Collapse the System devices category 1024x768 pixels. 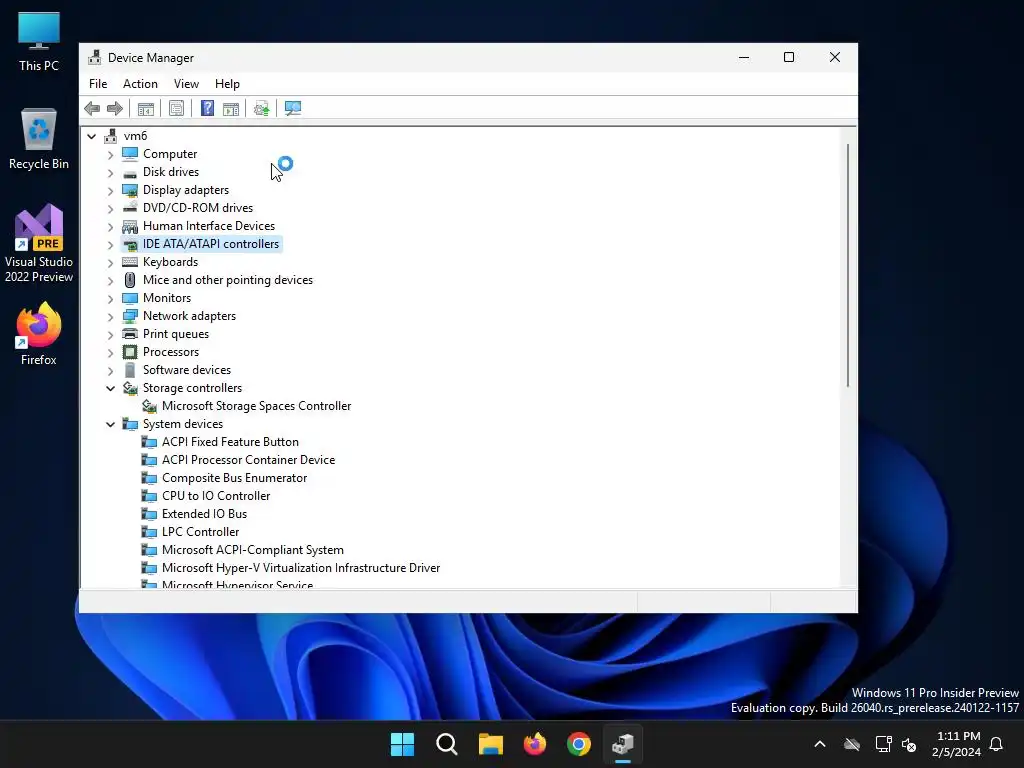[110, 424]
